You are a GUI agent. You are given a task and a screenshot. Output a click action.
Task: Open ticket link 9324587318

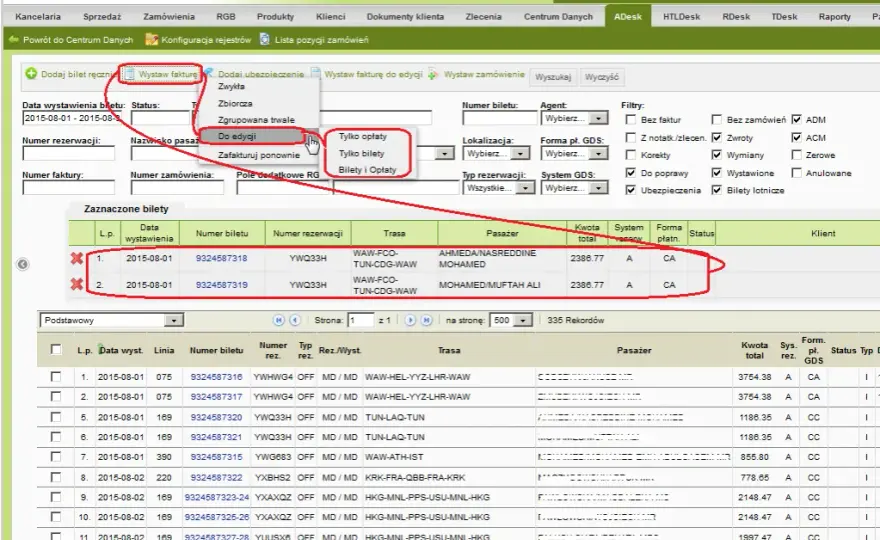pyautogui.click(x=221, y=258)
